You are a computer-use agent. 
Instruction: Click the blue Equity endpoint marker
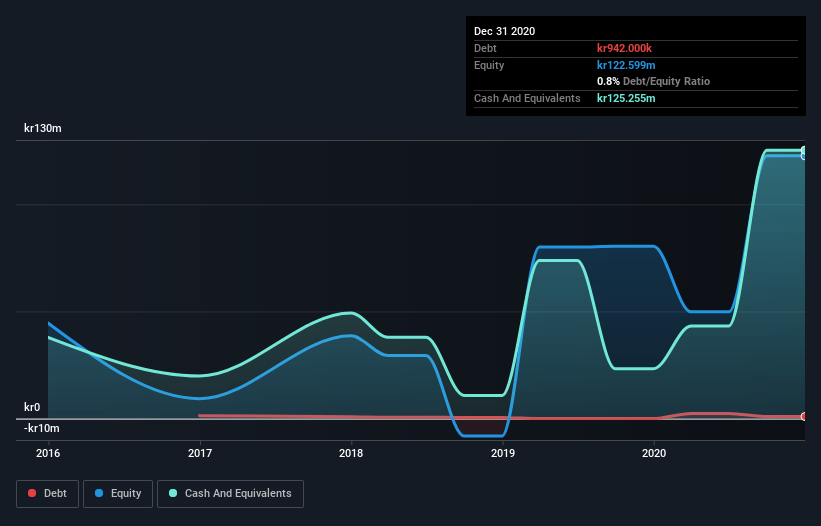(x=804, y=156)
